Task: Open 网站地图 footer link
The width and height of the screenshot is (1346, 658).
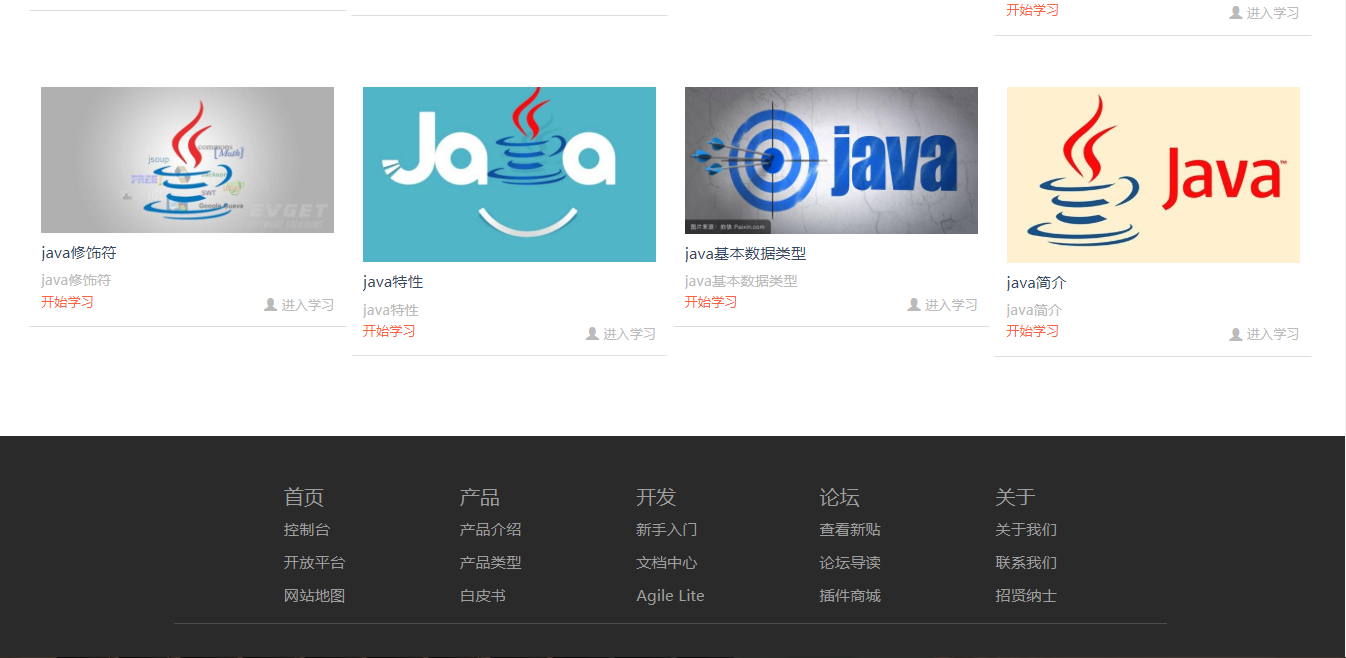Action: coord(315,596)
